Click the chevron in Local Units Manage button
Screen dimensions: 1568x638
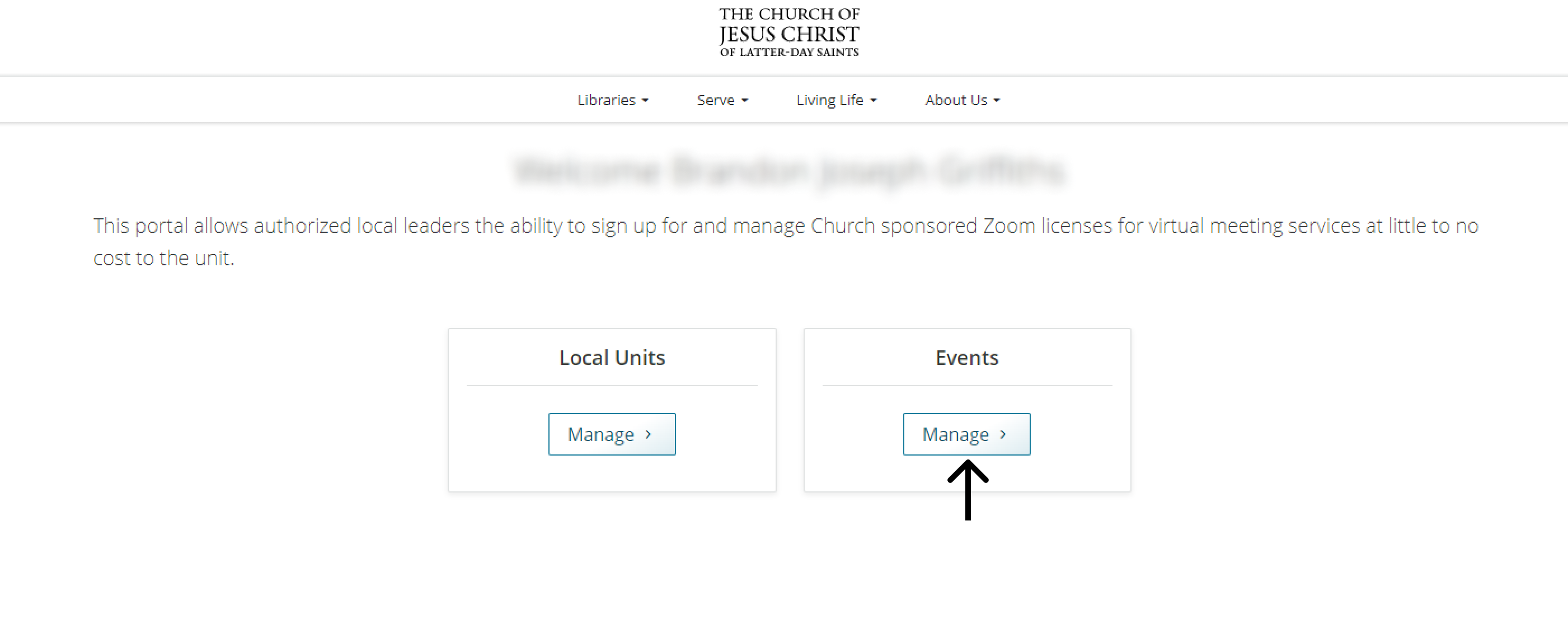tap(648, 434)
